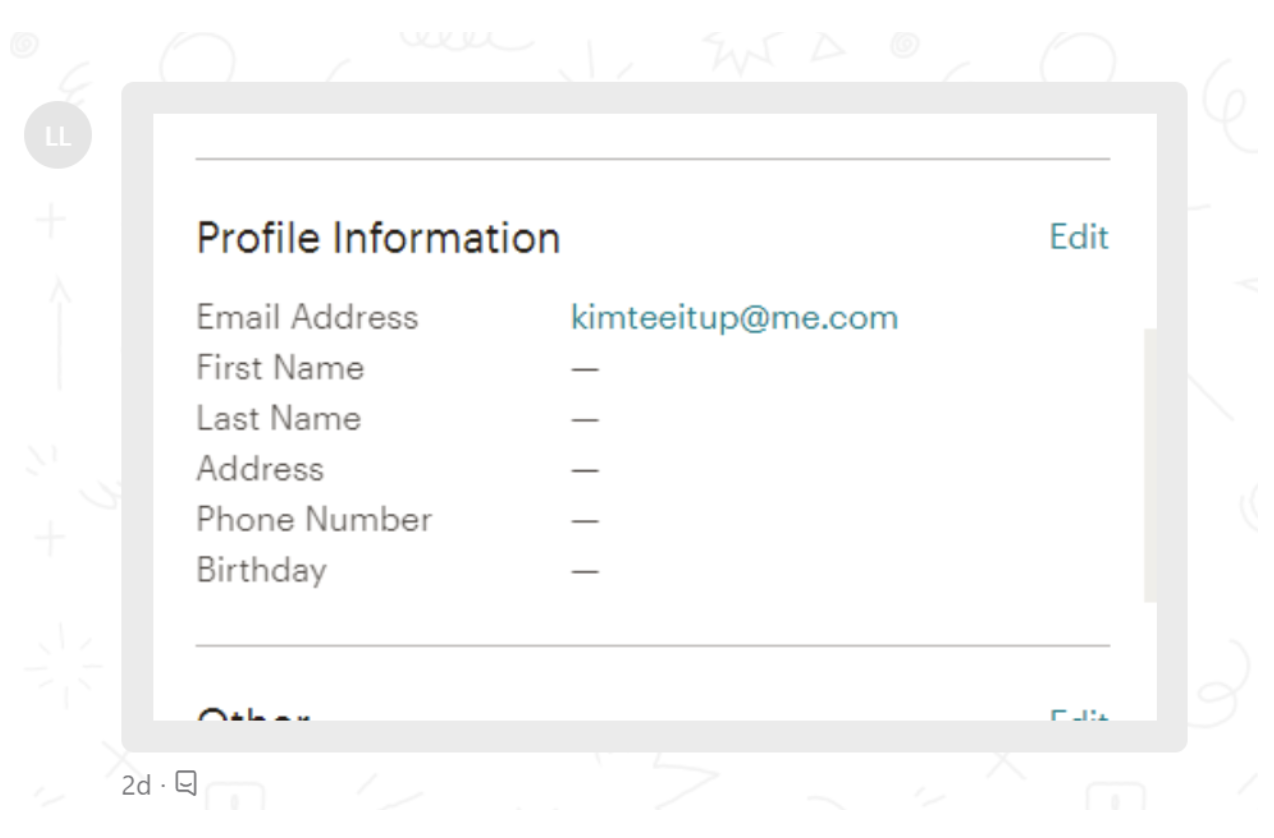Click the 2d timestamp
The height and width of the screenshot is (838, 1274).
coord(134,786)
